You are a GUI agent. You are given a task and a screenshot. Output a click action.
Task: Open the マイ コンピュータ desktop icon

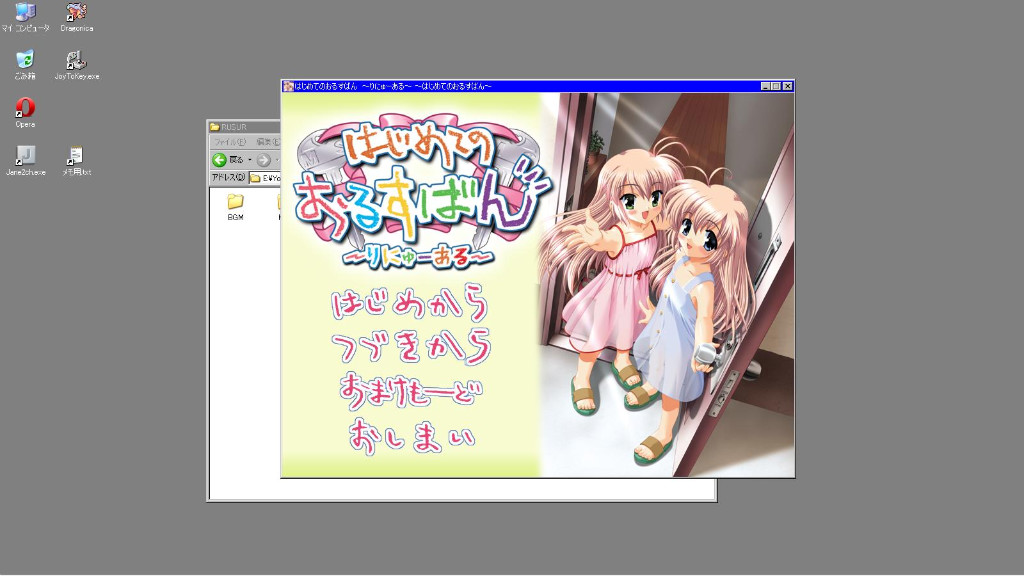(25, 16)
